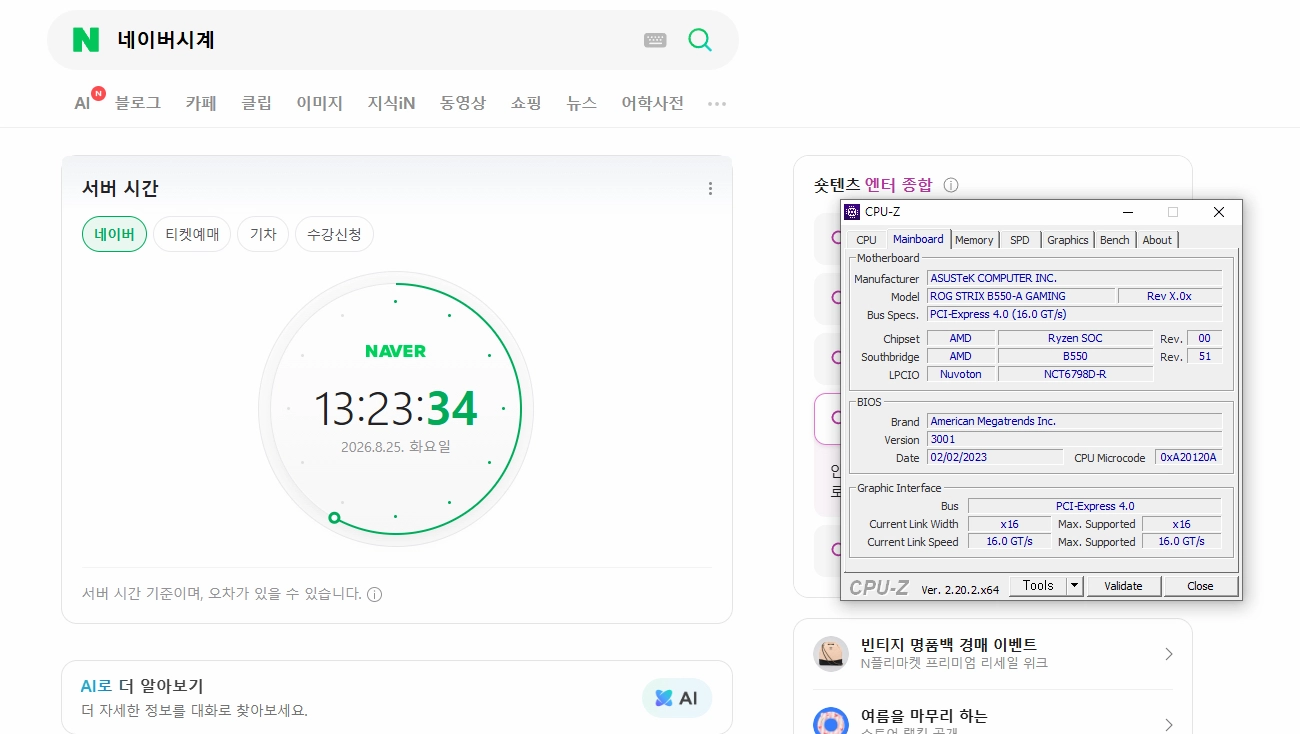Click the info icon next to 숏텐츠 엔터 종합
Screen dimensions: 1300x734
pos(951,185)
